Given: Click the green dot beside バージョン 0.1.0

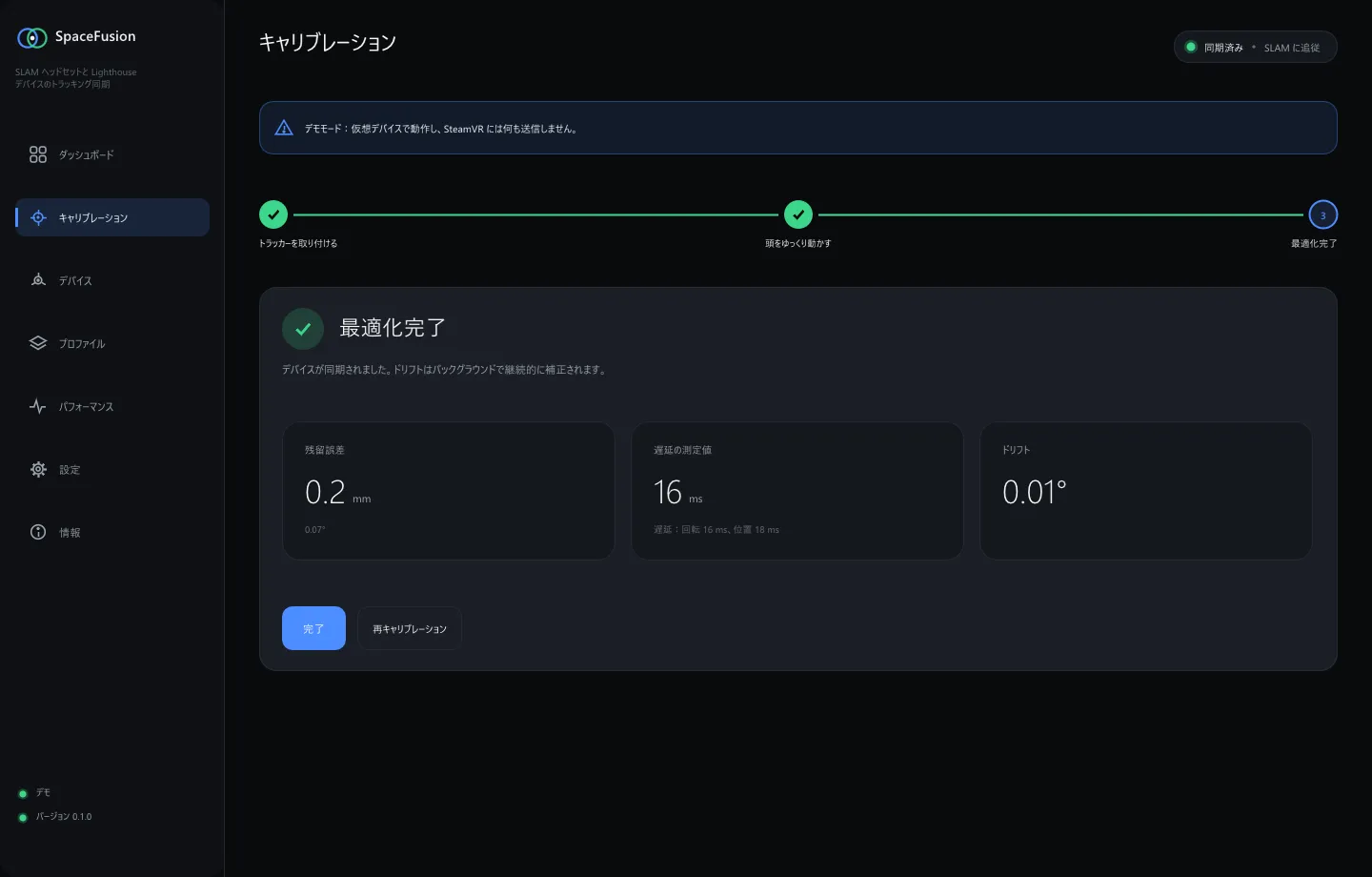Looking at the screenshot, I should pyautogui.click(x=23, y=817).
